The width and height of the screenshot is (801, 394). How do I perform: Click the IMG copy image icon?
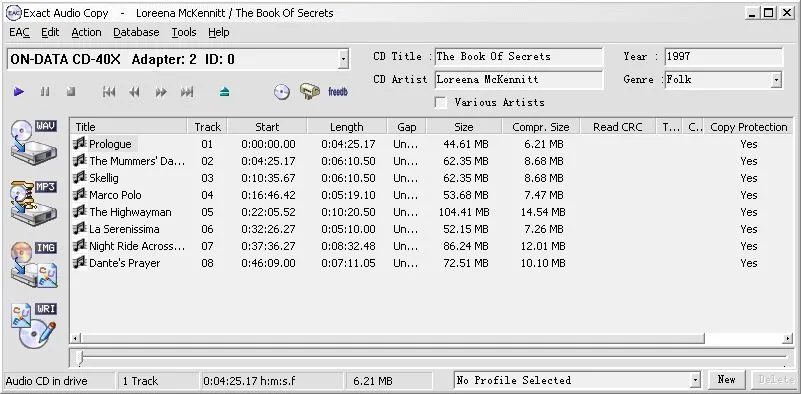(x=34, y=264)
